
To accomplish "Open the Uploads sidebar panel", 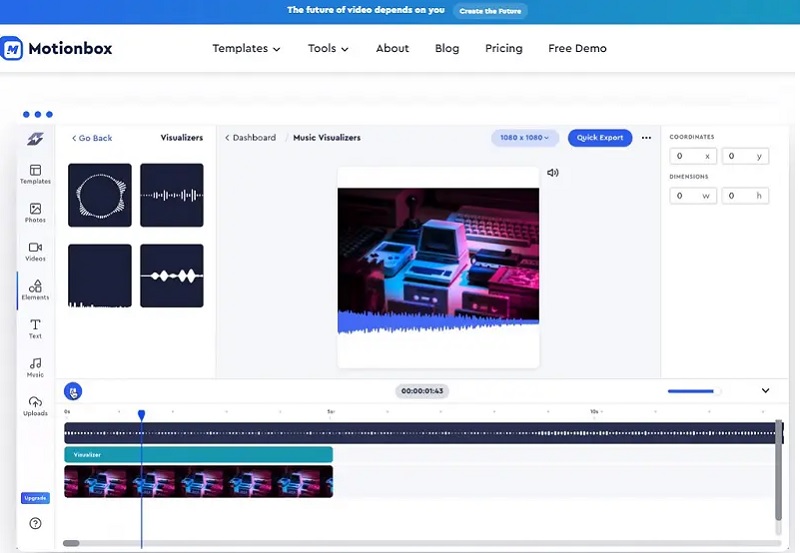I will (x=35, y=405).
